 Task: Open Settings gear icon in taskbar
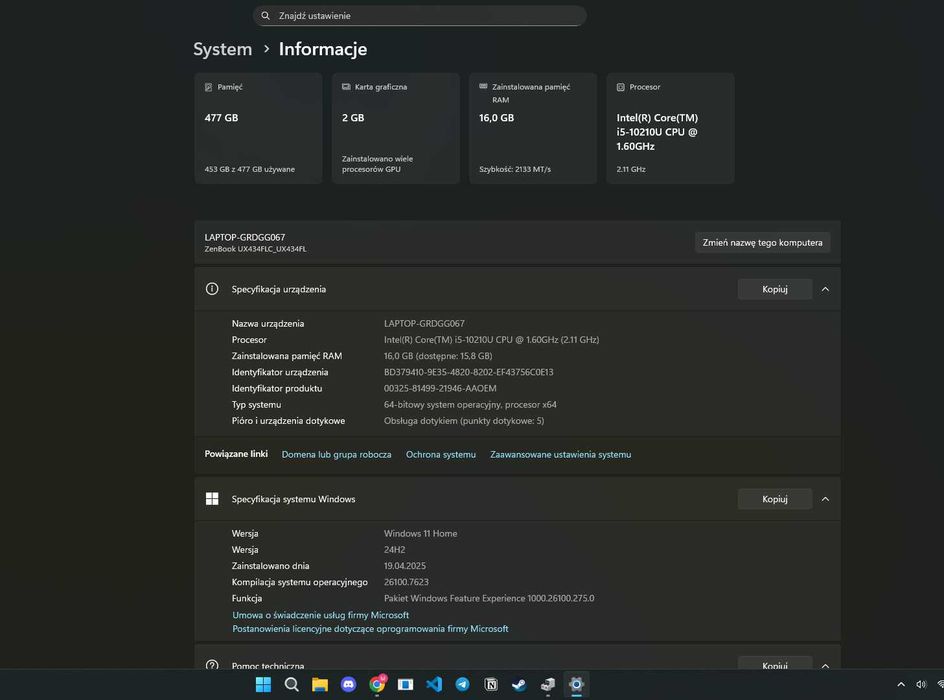point(576,684)
